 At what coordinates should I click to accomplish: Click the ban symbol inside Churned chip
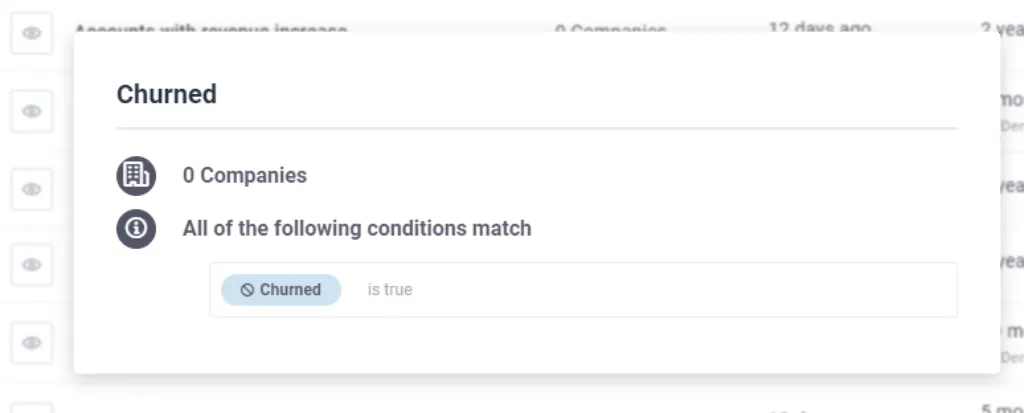pos(247,290)
